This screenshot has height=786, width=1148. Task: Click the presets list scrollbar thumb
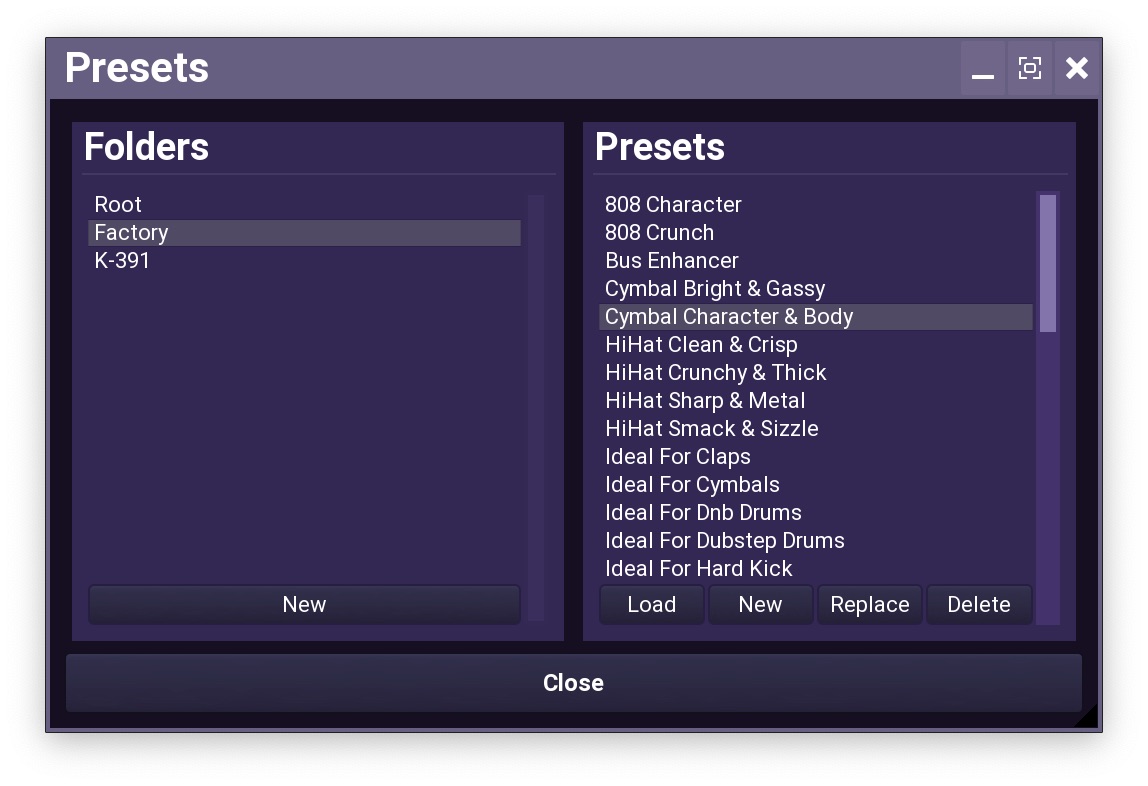coord(1047,263)
